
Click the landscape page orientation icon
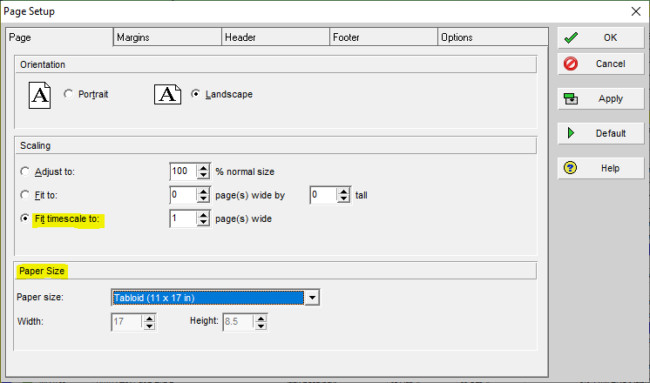point(167,95)
